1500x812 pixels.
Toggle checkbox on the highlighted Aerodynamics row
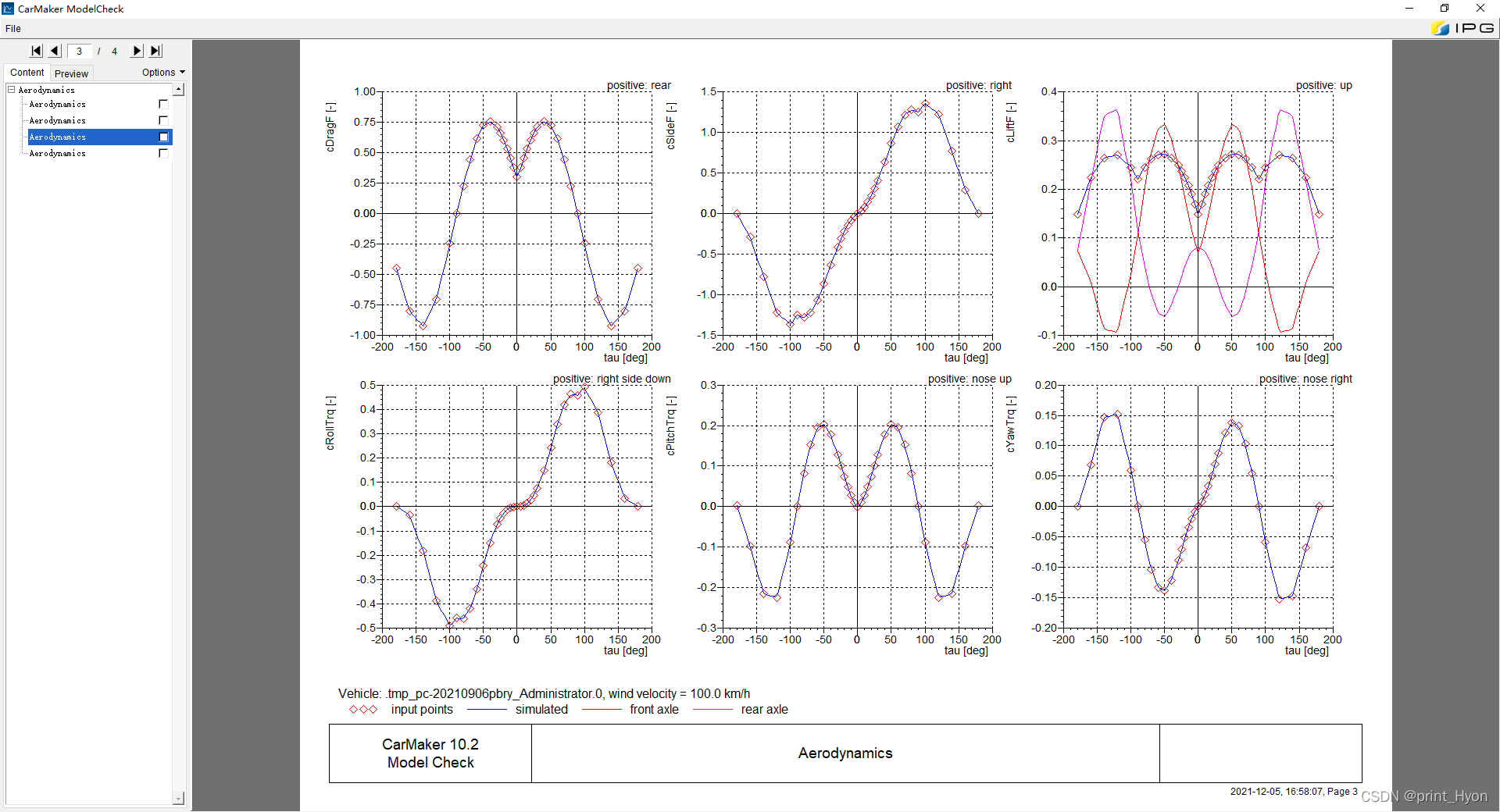pos(163,137)
